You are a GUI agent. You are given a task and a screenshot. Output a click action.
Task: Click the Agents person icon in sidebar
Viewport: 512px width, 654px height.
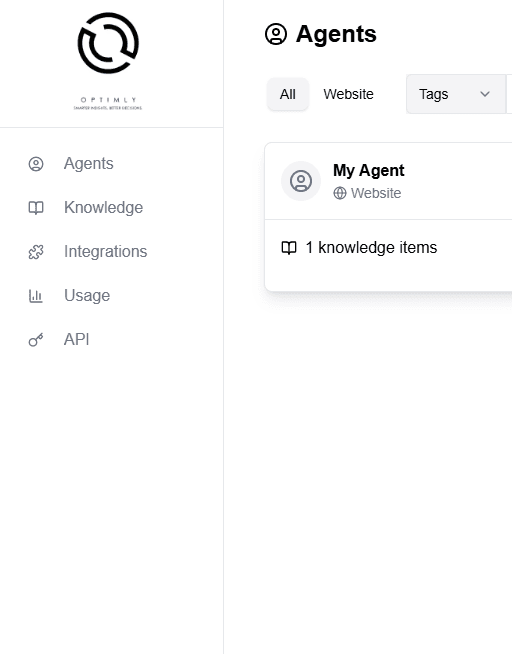pyautogui.click(x=36, y=164)
